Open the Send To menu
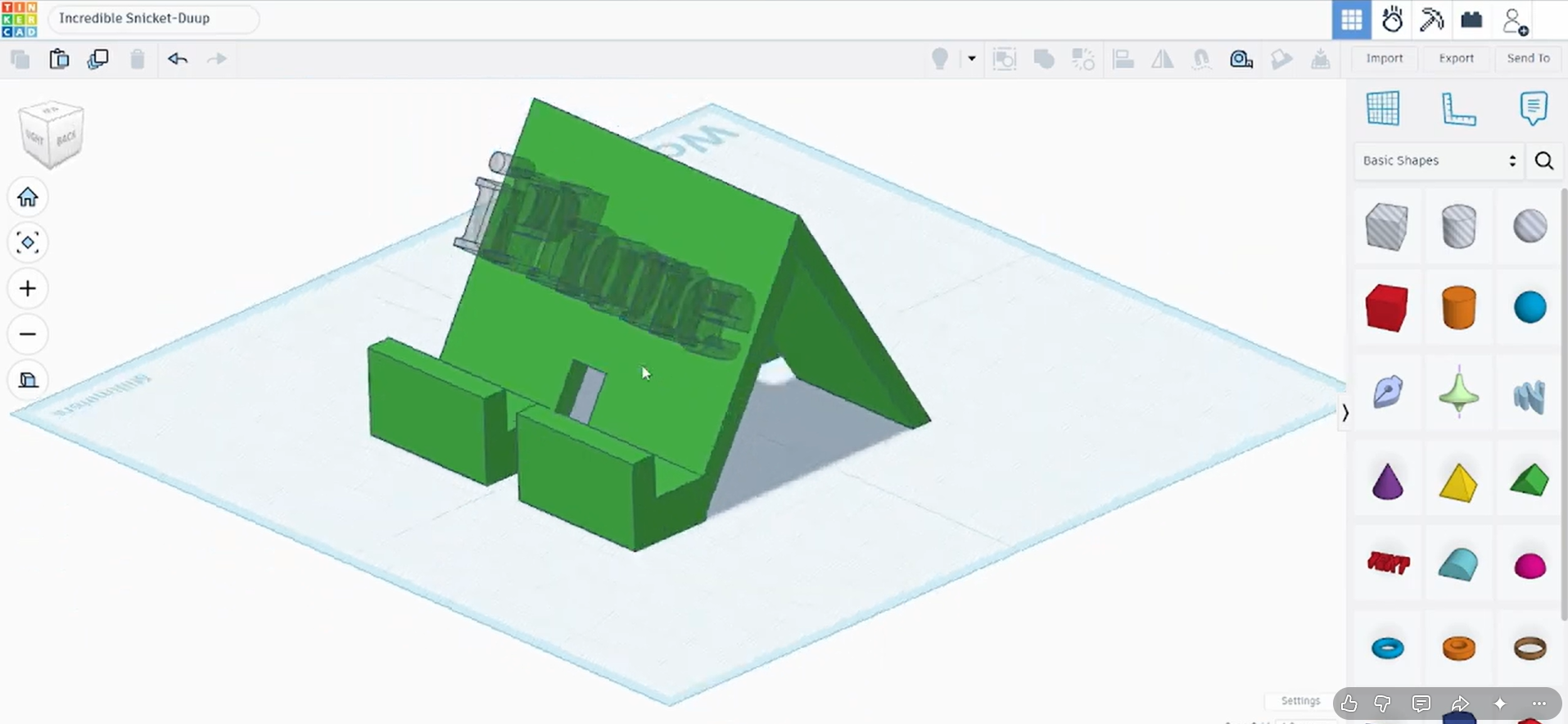1568x724 pixels. tap(1528, 58)
